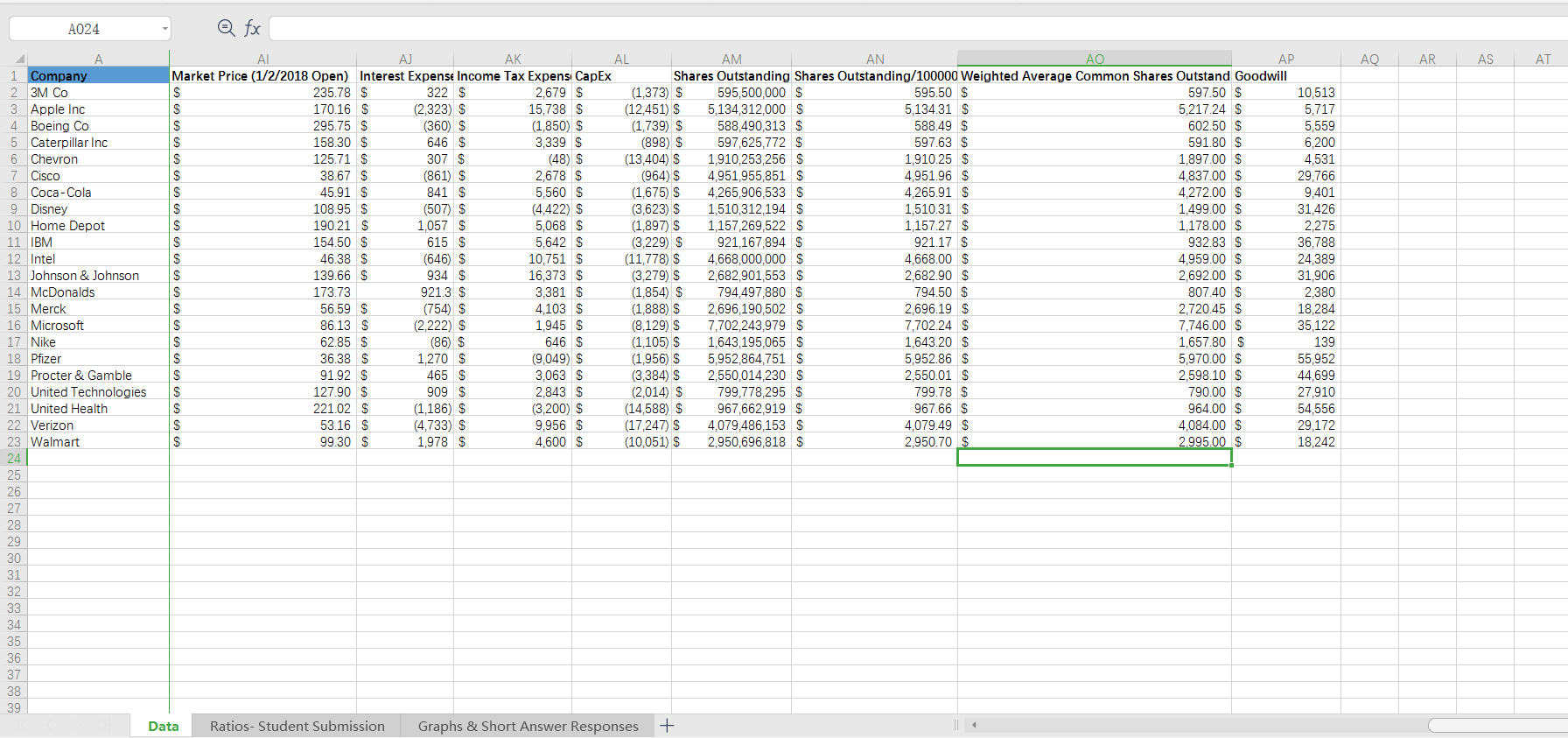Select column AI header
The image size is (1568, 738).
(263, 59)
